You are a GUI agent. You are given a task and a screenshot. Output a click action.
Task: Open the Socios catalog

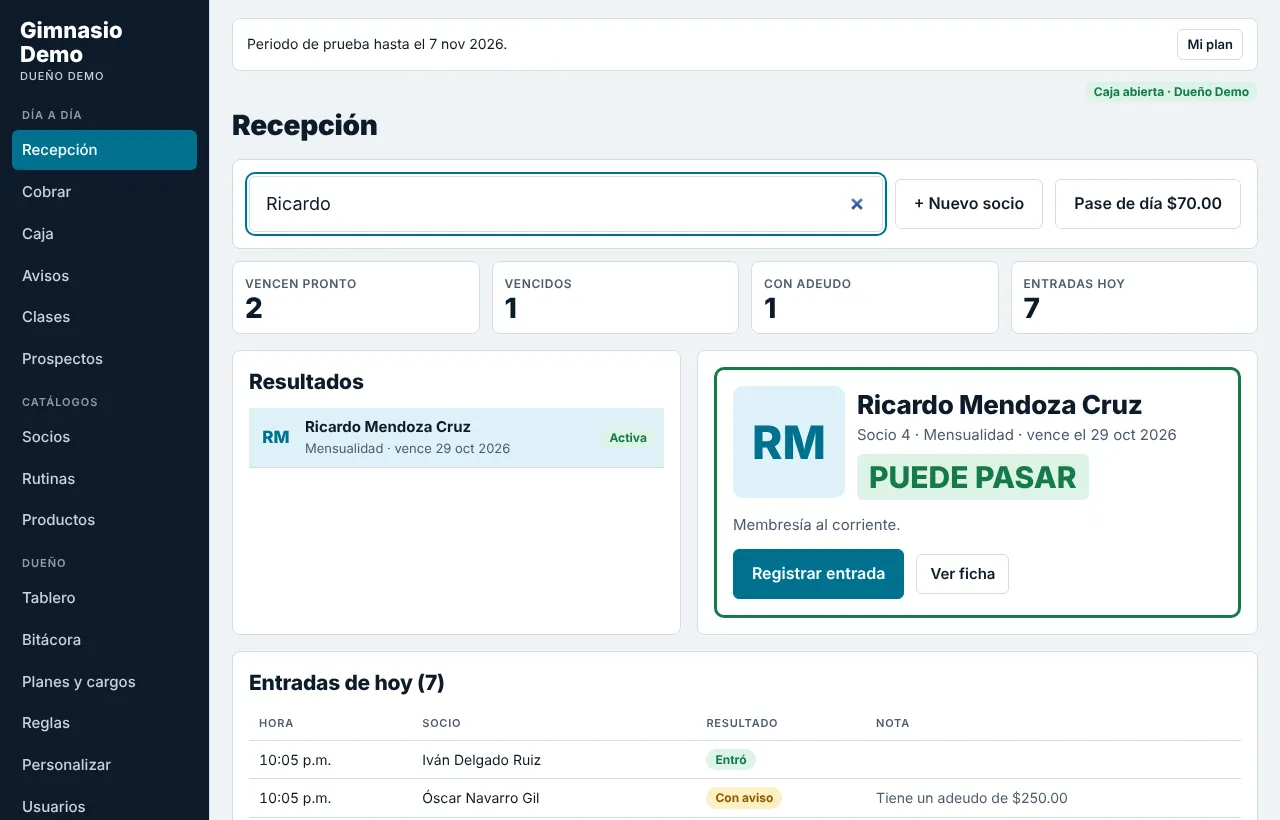click(x=104, y=437)
